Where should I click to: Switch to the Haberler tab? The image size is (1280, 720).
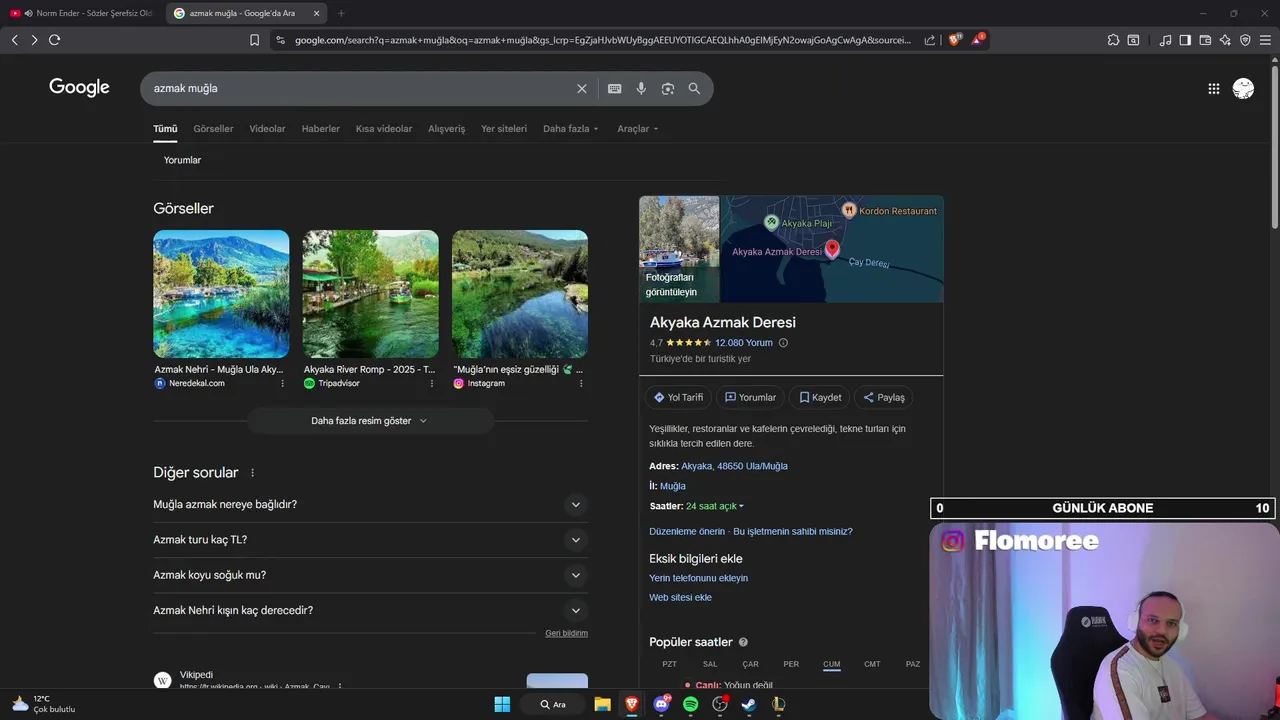coord(321,129)
